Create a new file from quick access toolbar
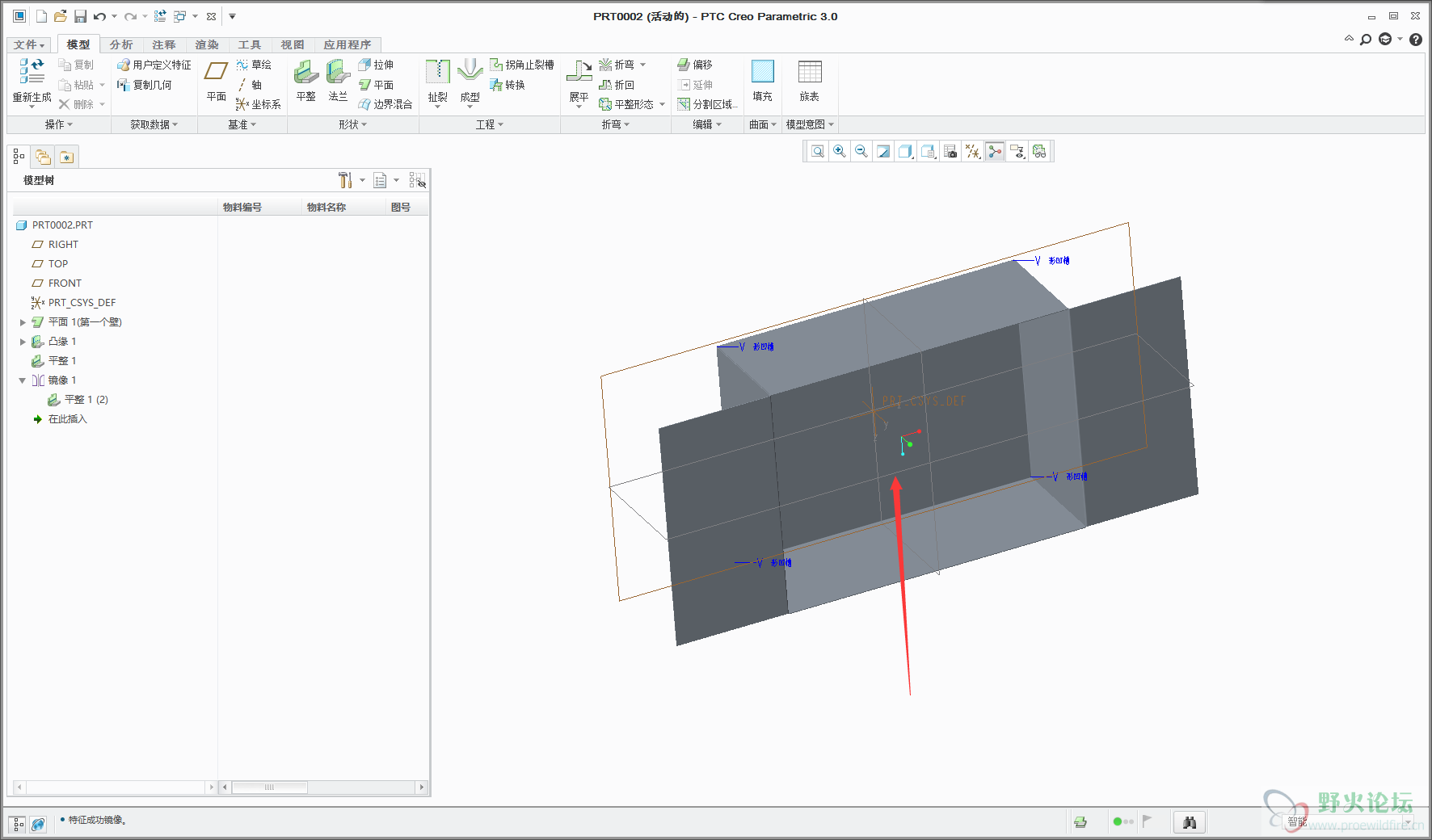The width and height of the screenshot is (1432, 840). tap(41, 16)
